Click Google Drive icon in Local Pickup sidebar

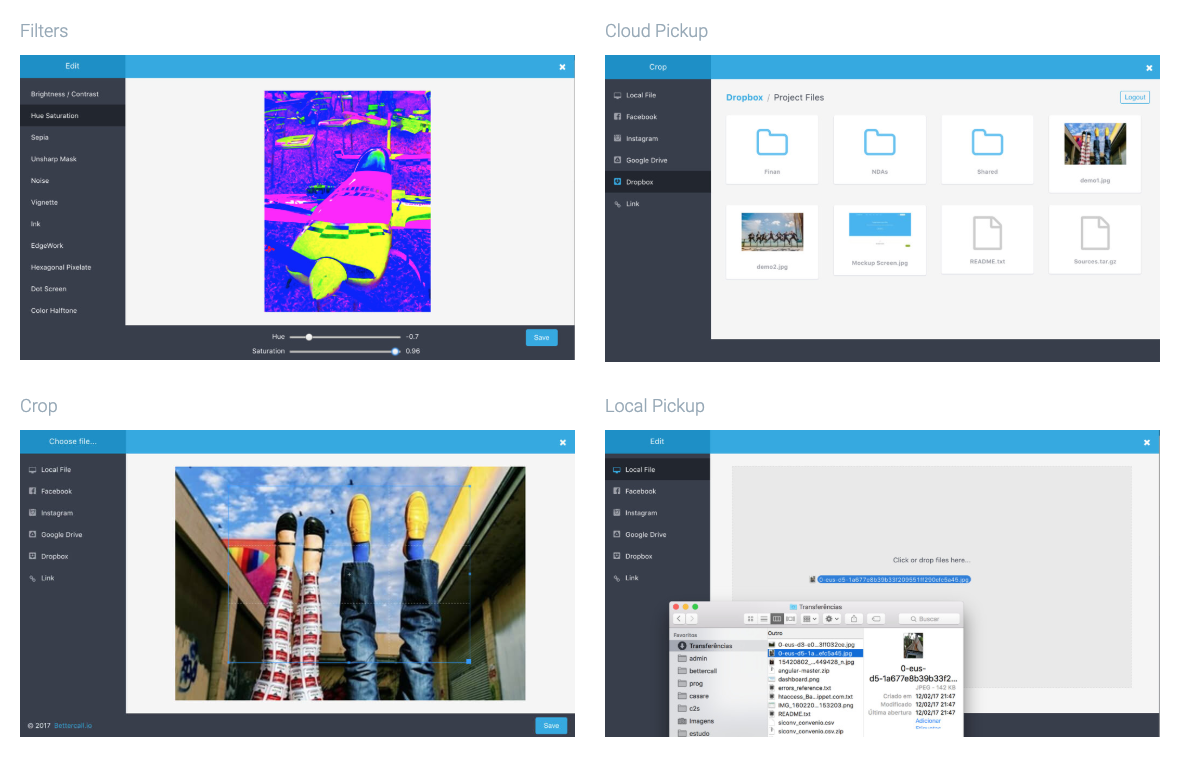617,534
